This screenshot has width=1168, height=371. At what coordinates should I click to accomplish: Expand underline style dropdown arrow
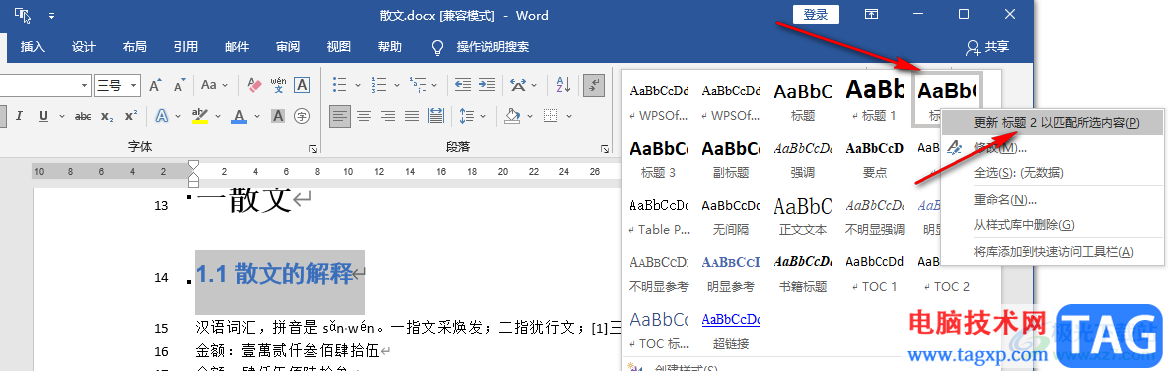pyautogui.click(x=61, y=115)
